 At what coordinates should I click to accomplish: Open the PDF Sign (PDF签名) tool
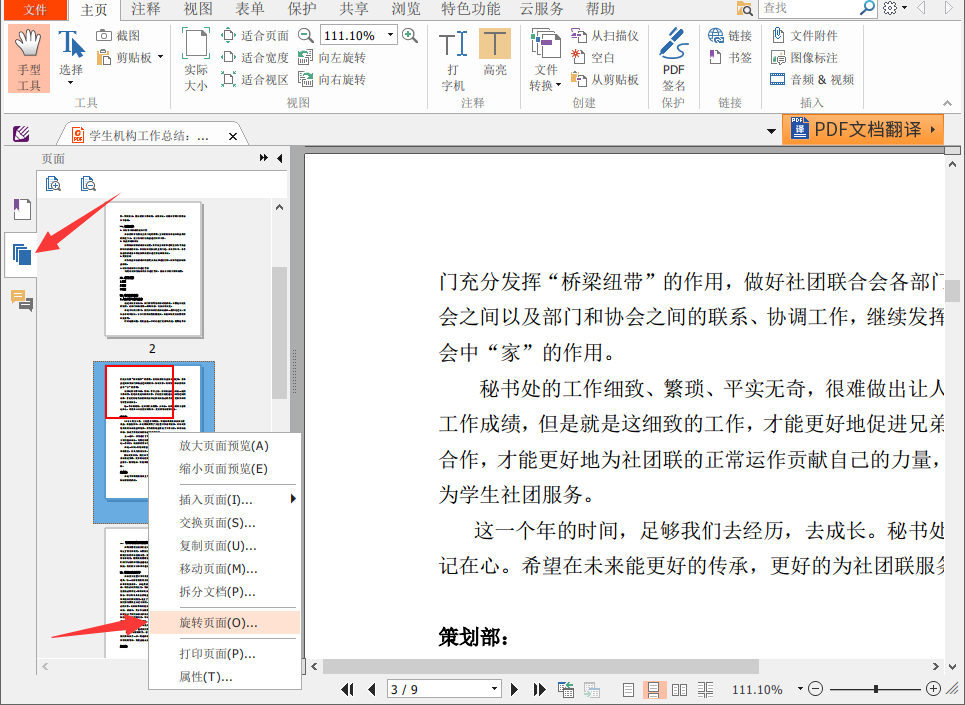click(x=673, y=55)
